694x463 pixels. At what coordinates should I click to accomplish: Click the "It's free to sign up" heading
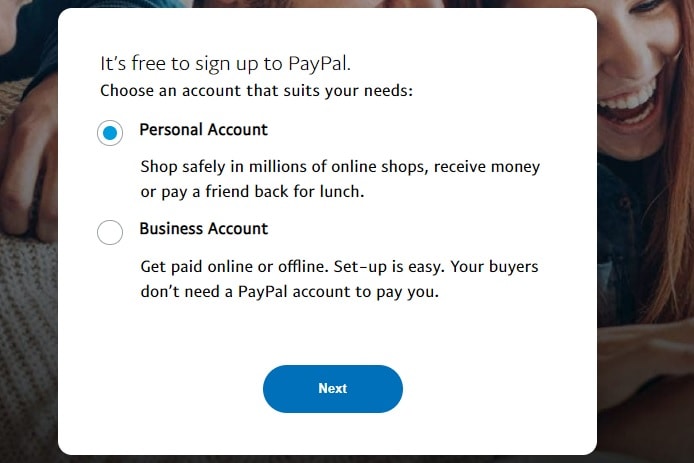coord(225,64)
